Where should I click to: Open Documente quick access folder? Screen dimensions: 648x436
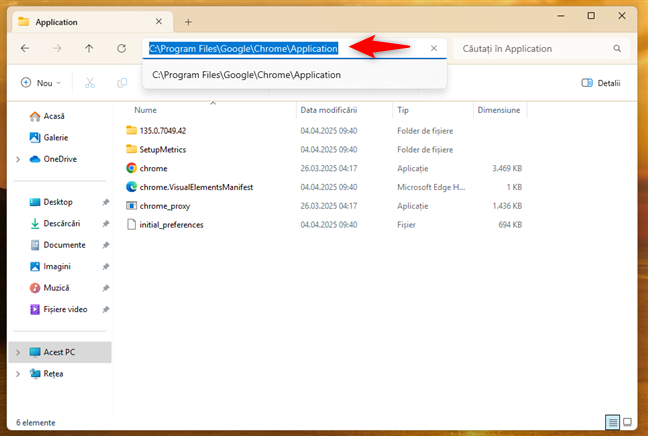[64, 245]
